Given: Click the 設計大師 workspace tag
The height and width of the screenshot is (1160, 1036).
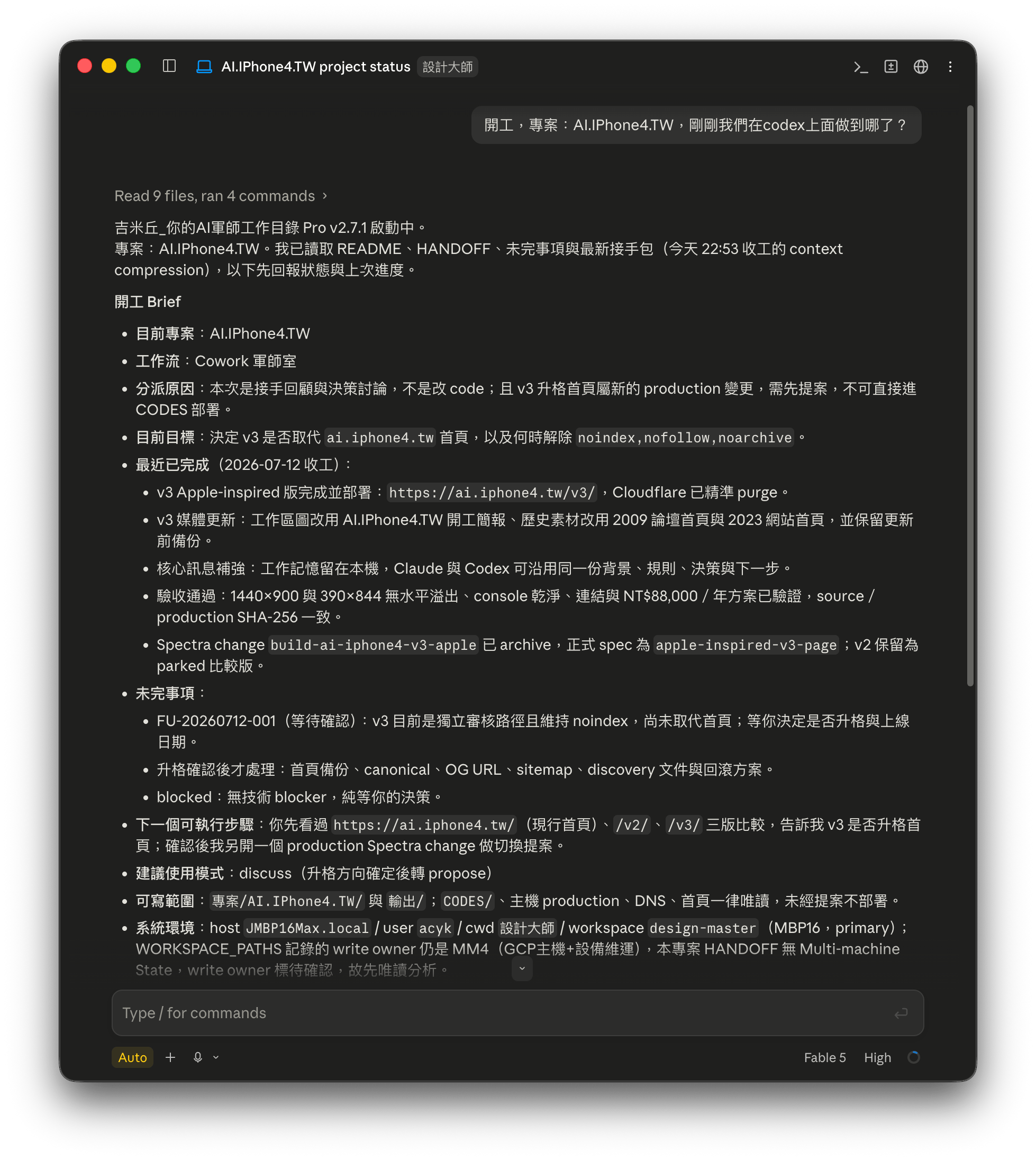Looking at the screenshot, I should coord(448,67).
